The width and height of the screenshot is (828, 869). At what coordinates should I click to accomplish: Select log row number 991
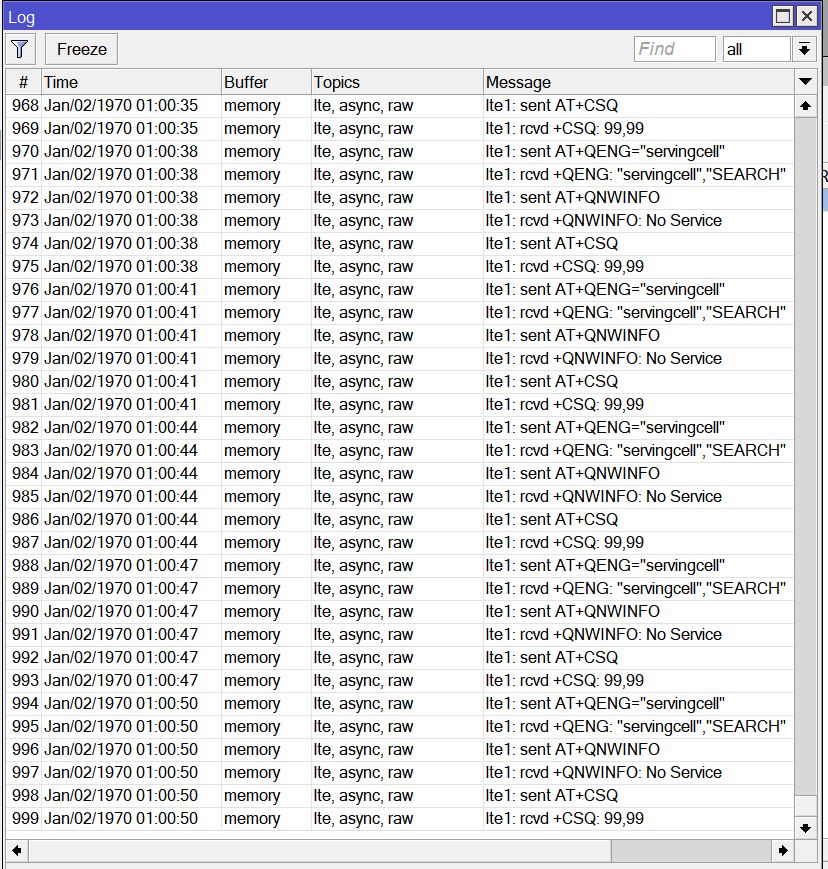[25, 635]
